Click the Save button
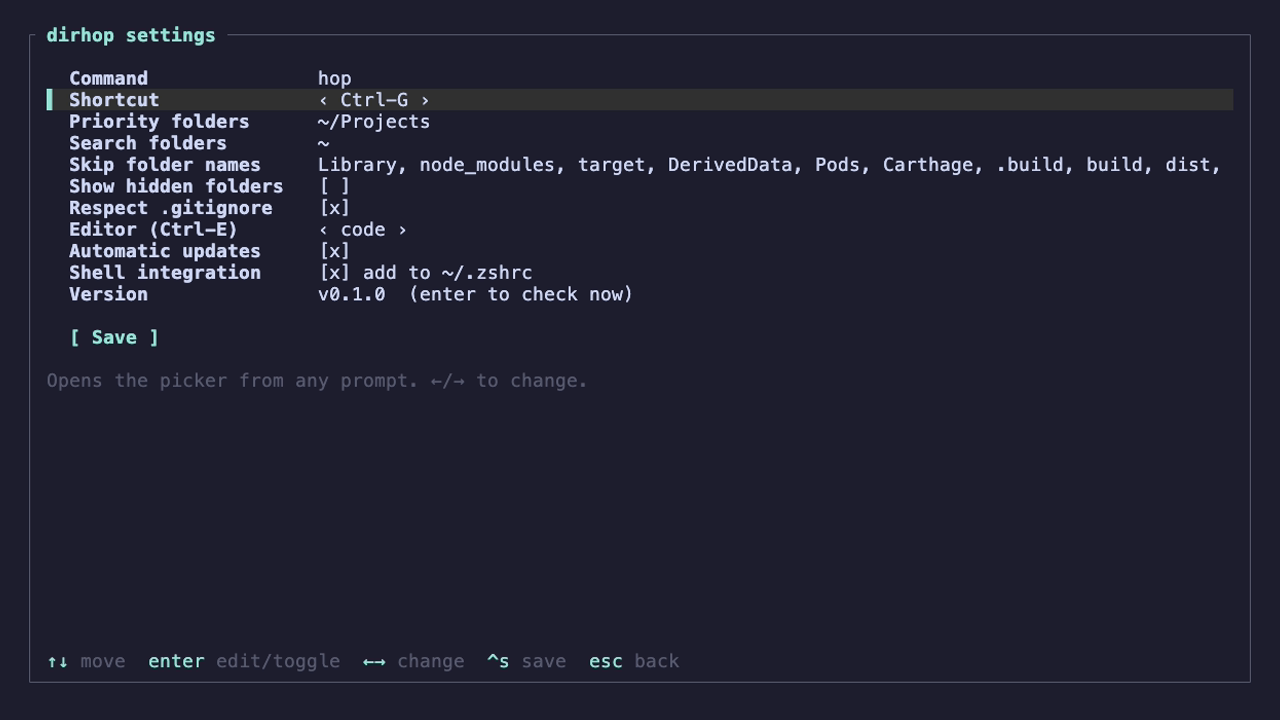Image resolution: width=1280 pixels, height=720 pixels. (114, 338)
